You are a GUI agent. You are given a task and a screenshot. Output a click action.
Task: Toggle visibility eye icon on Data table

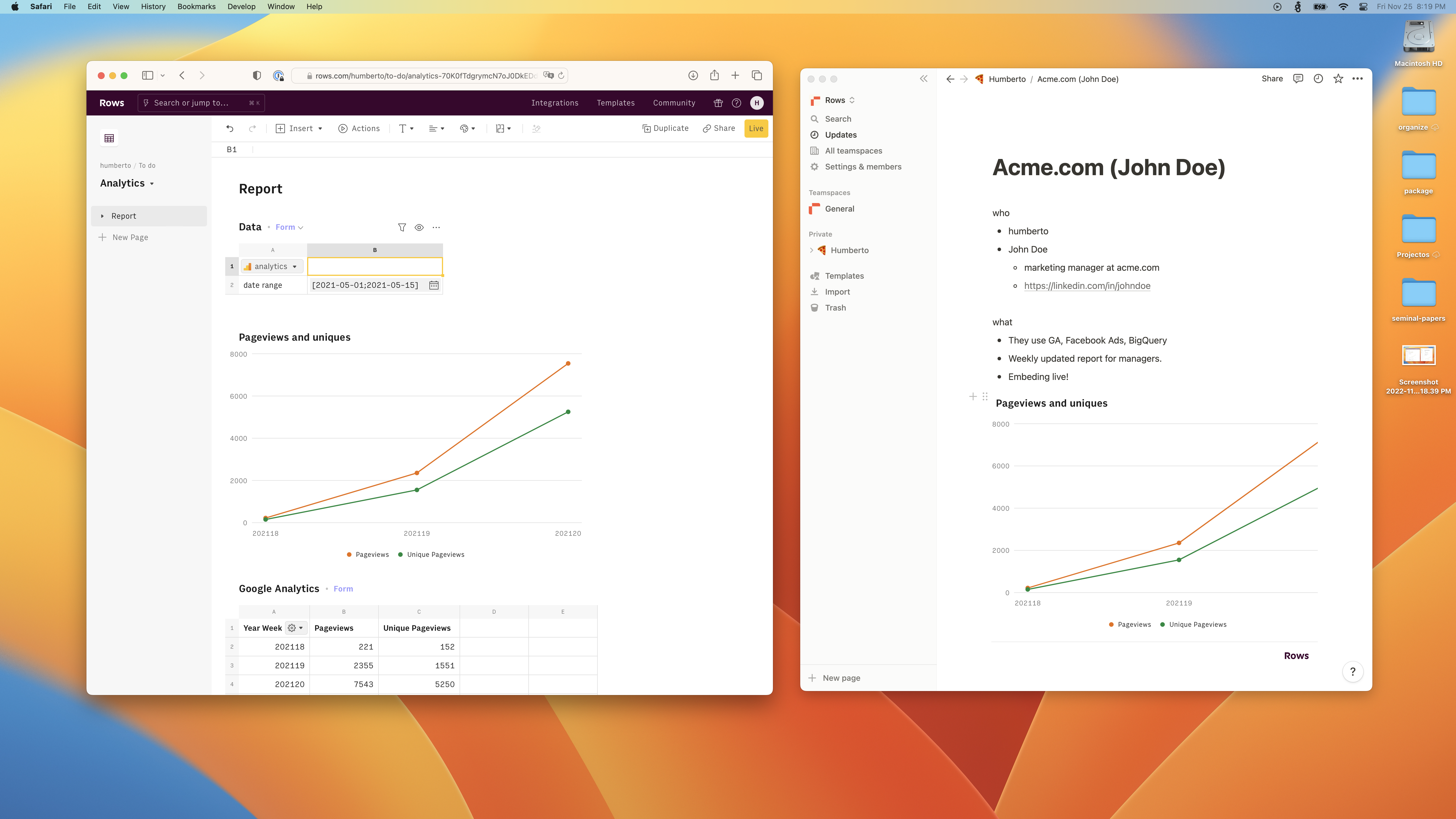point(419,227)
